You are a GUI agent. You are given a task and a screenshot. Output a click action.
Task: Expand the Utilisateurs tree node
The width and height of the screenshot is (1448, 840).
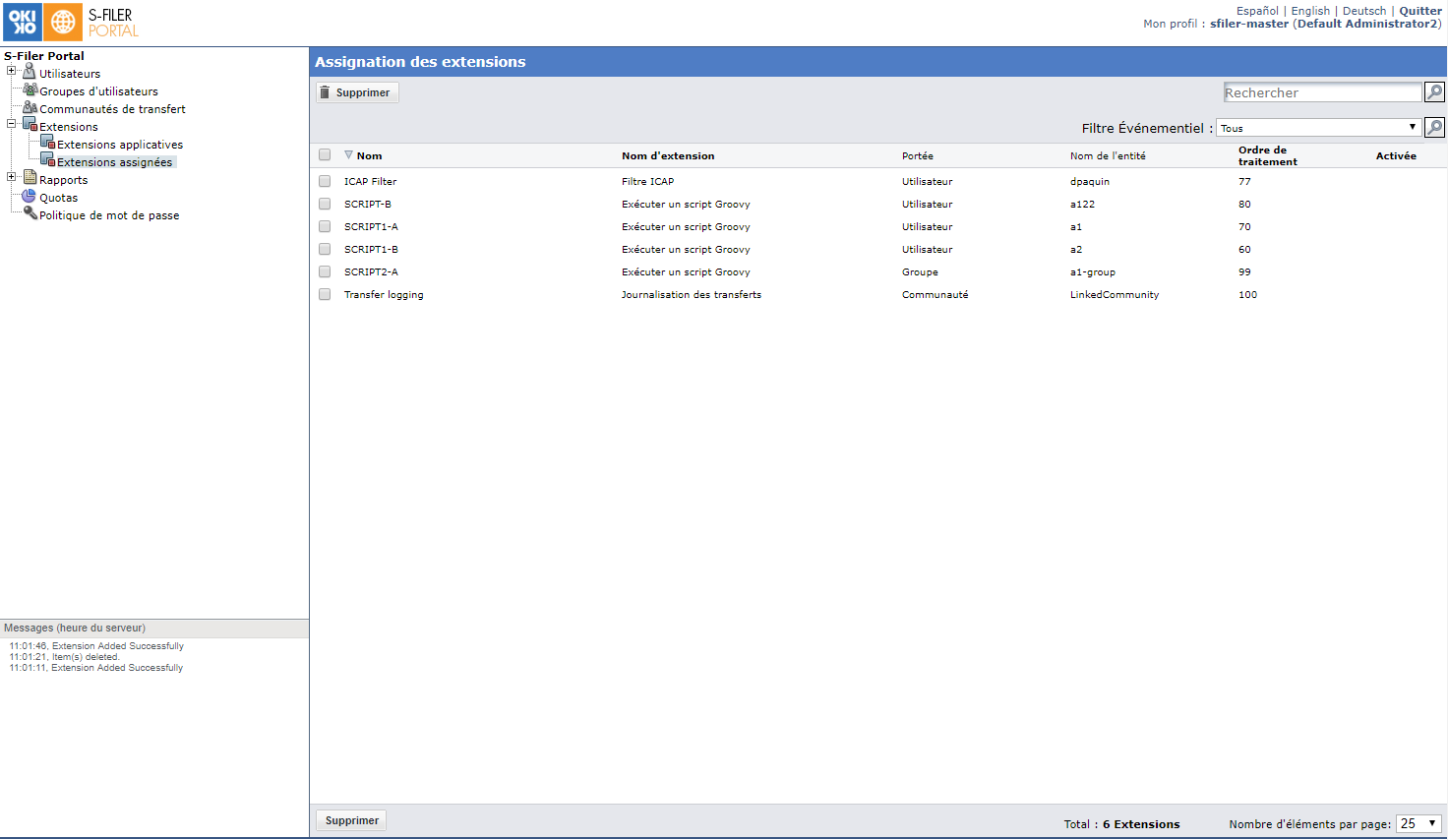[x=12, y=71]
